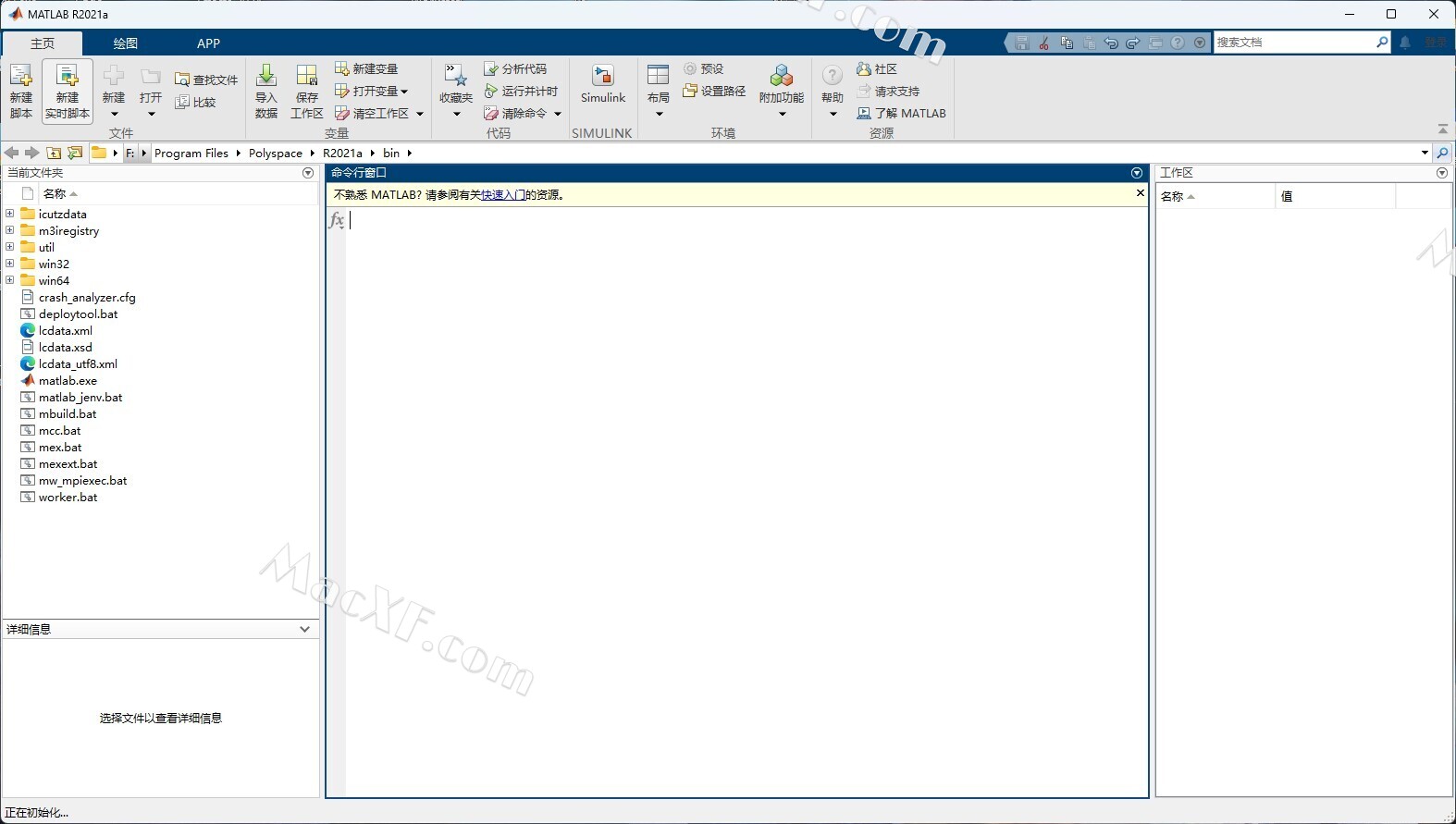Screen dimensions: 1456x824
Task: Expand the win64 folder node
Action: [10, 280]
